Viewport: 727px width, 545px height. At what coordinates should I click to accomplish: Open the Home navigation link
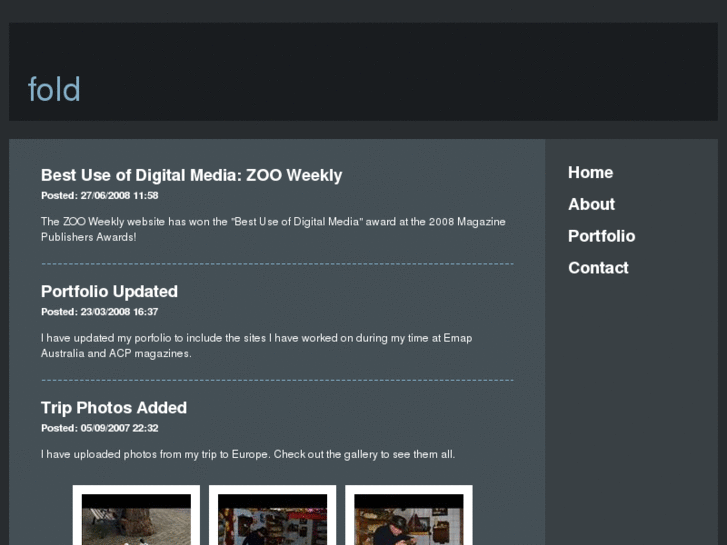590,173
